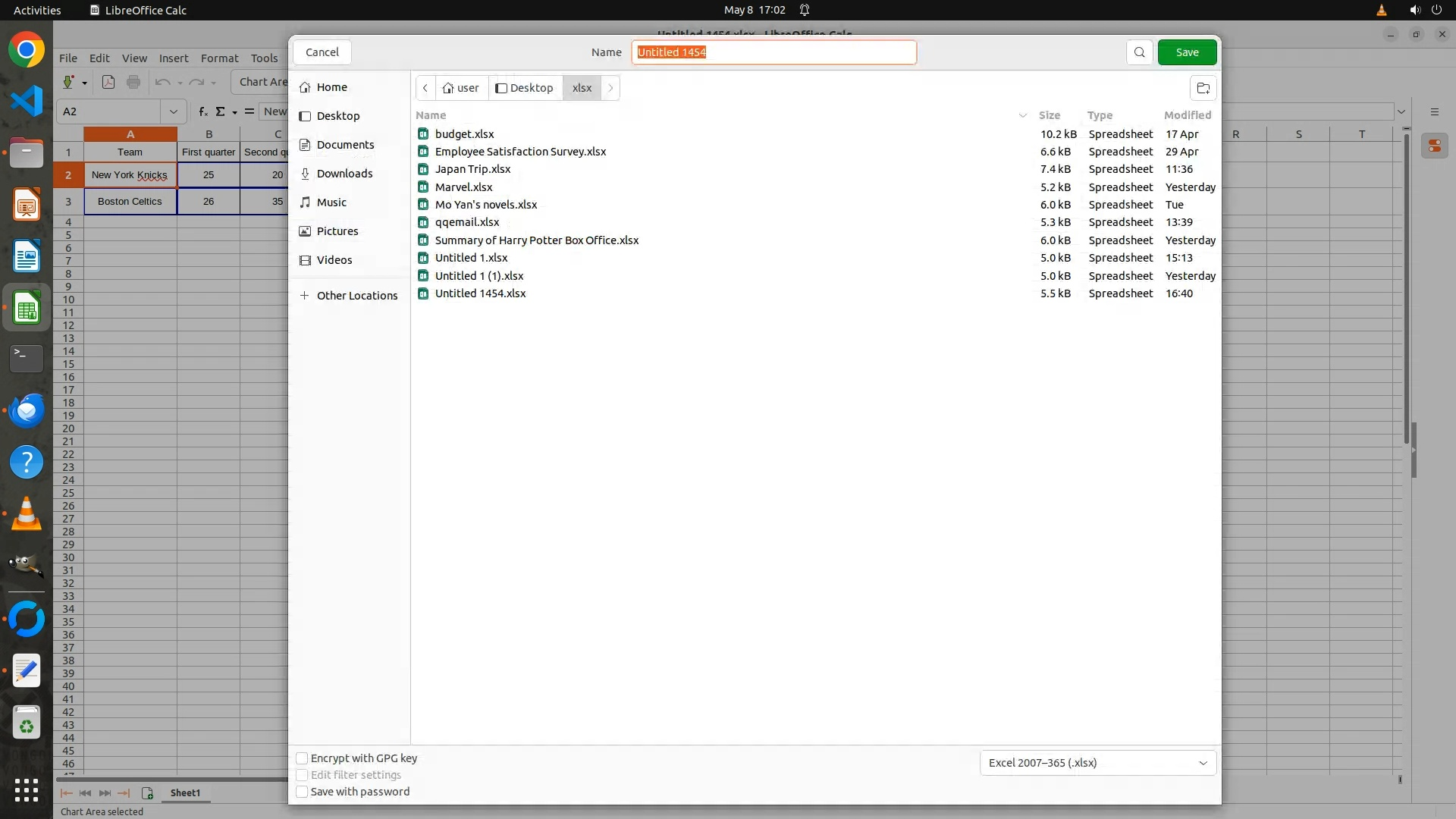1456x819 pixels.
Task: Click the Sum icon in the formula bar
Action: pyautogui.click(x=220, y=111)
